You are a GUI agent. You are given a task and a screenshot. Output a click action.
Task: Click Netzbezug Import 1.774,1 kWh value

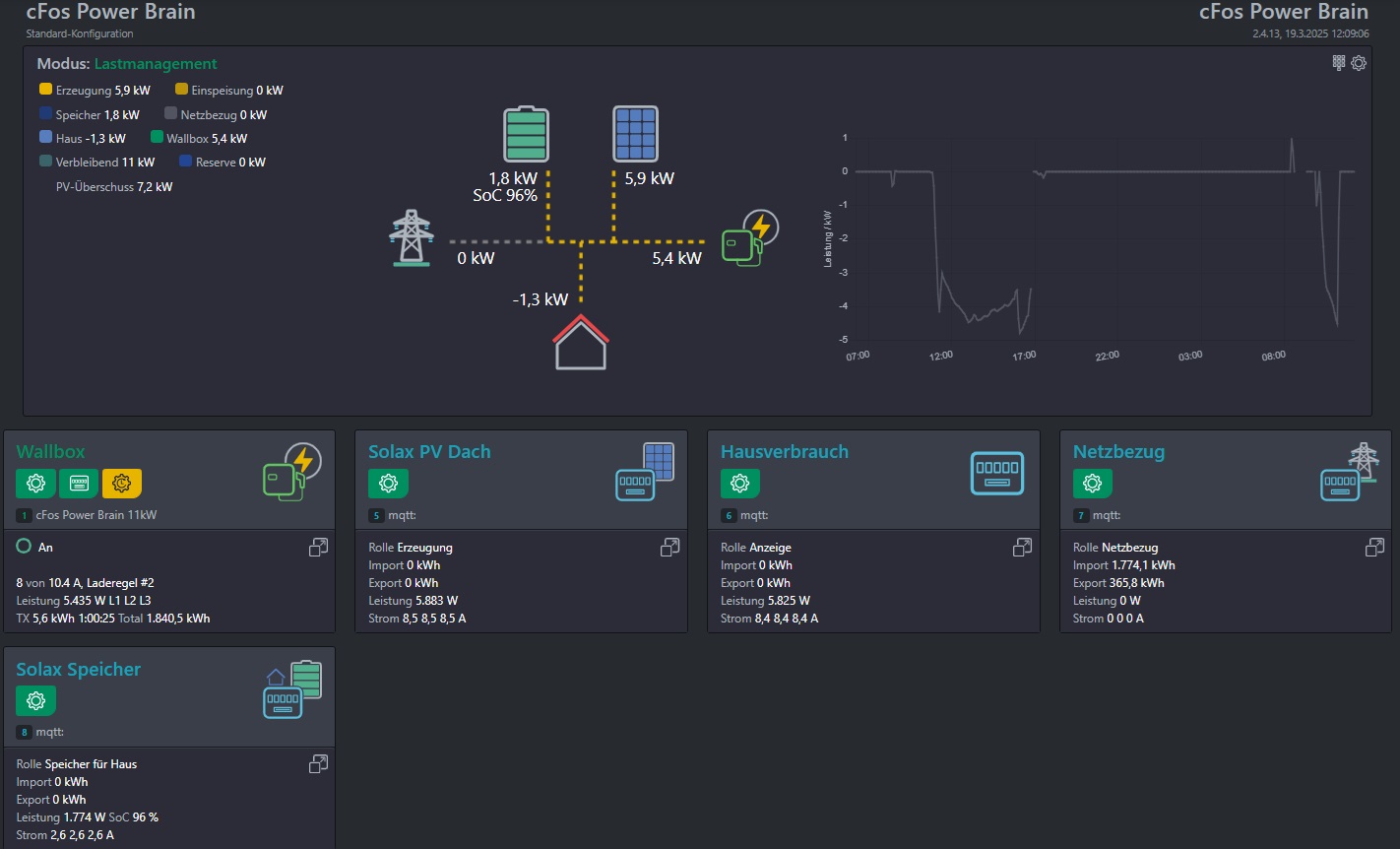(x=1144, y=565)
